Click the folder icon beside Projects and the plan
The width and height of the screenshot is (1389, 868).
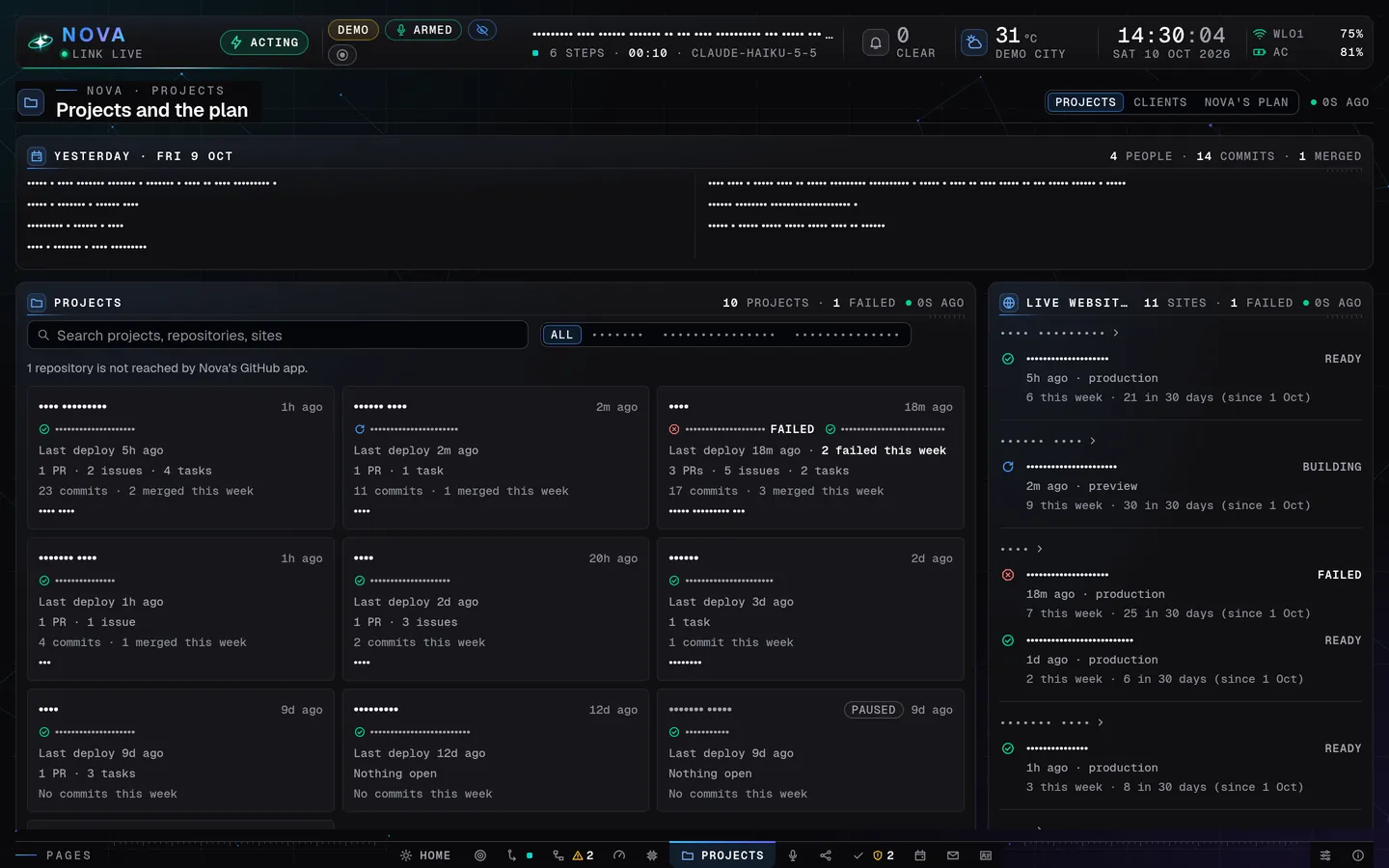31,101
